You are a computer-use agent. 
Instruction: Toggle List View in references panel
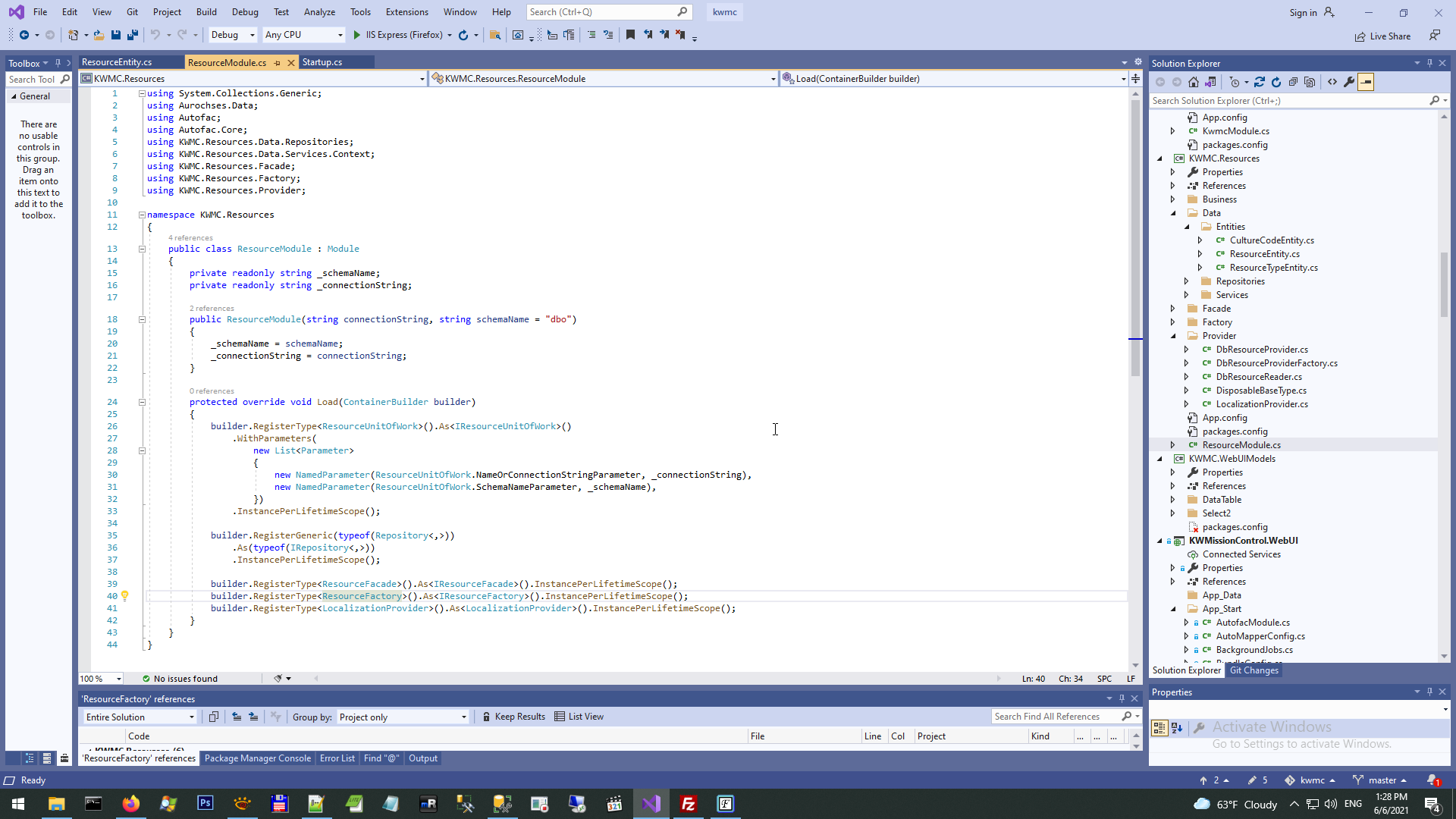[579, 717]
